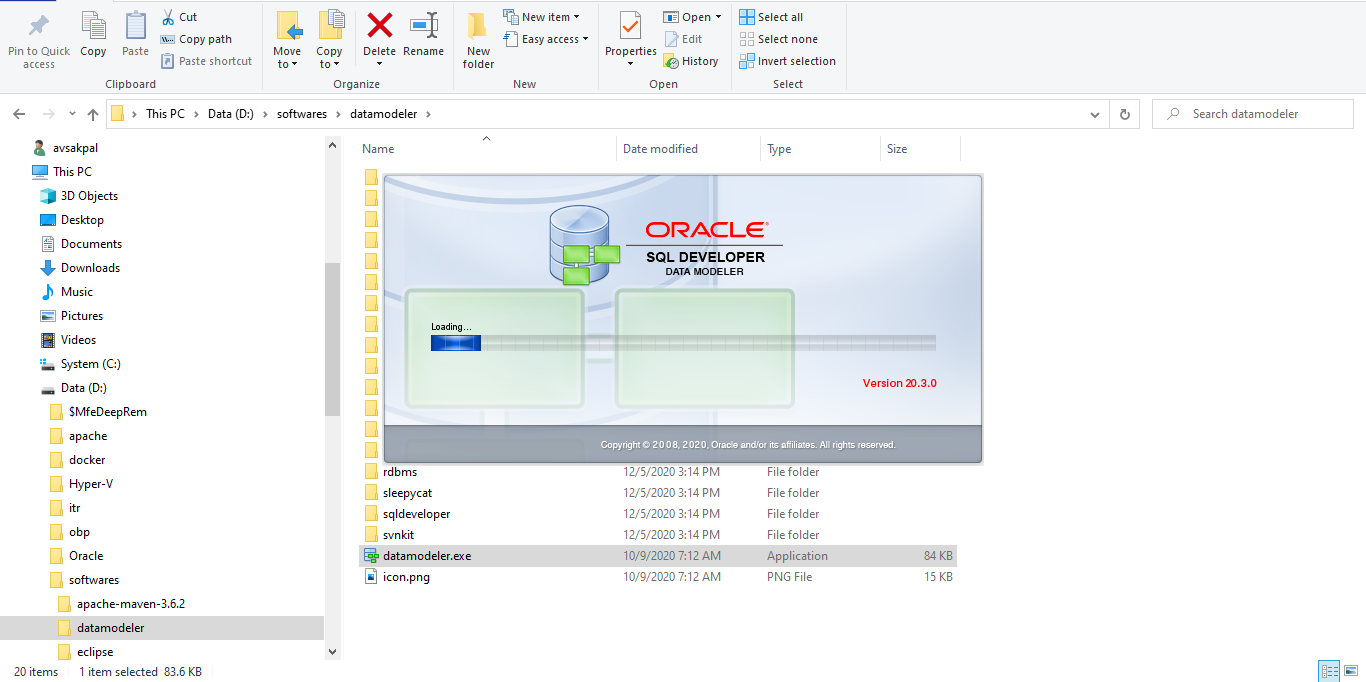Click softwares in address breadcrumb
This screenshot has width=1366, height=682.
click(x=302, y=114)
